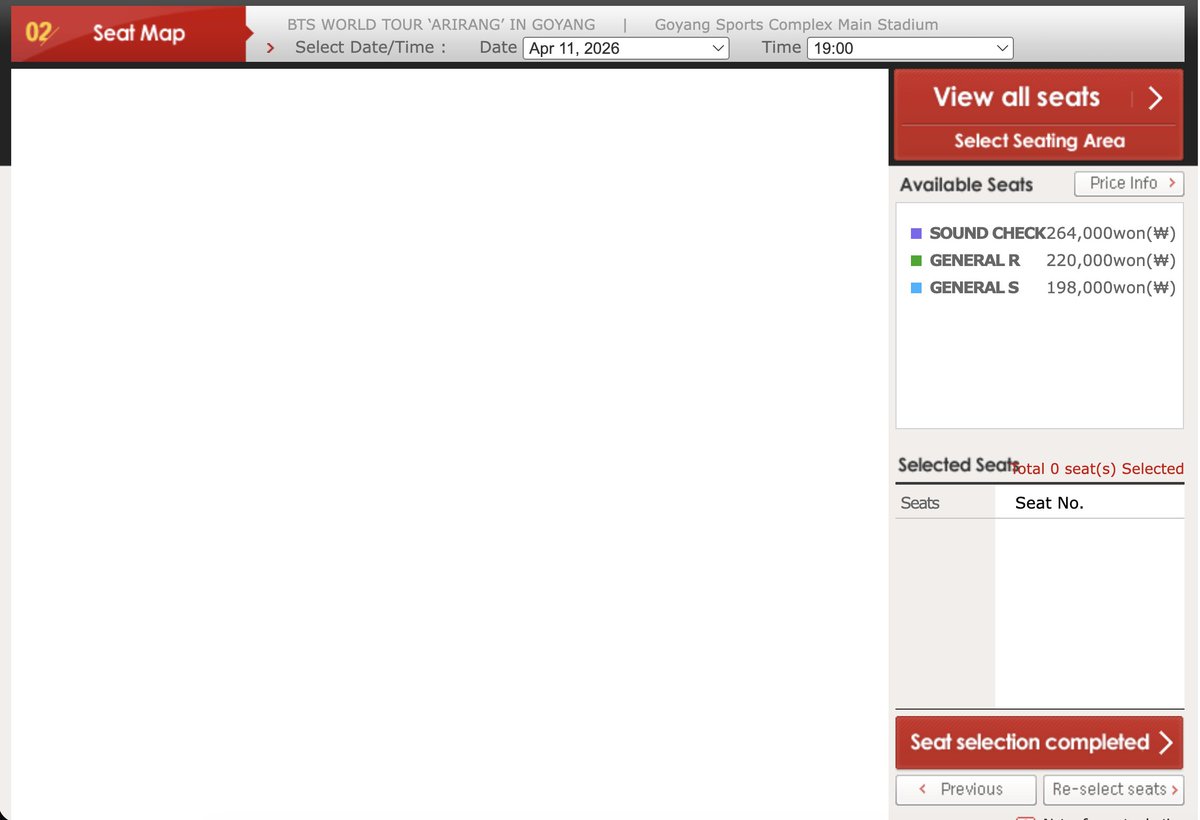Click the BTS WORLD TOUR 'ARIRANG' IN GOYANG title
1200x820 pixels.
coord(441,24)
